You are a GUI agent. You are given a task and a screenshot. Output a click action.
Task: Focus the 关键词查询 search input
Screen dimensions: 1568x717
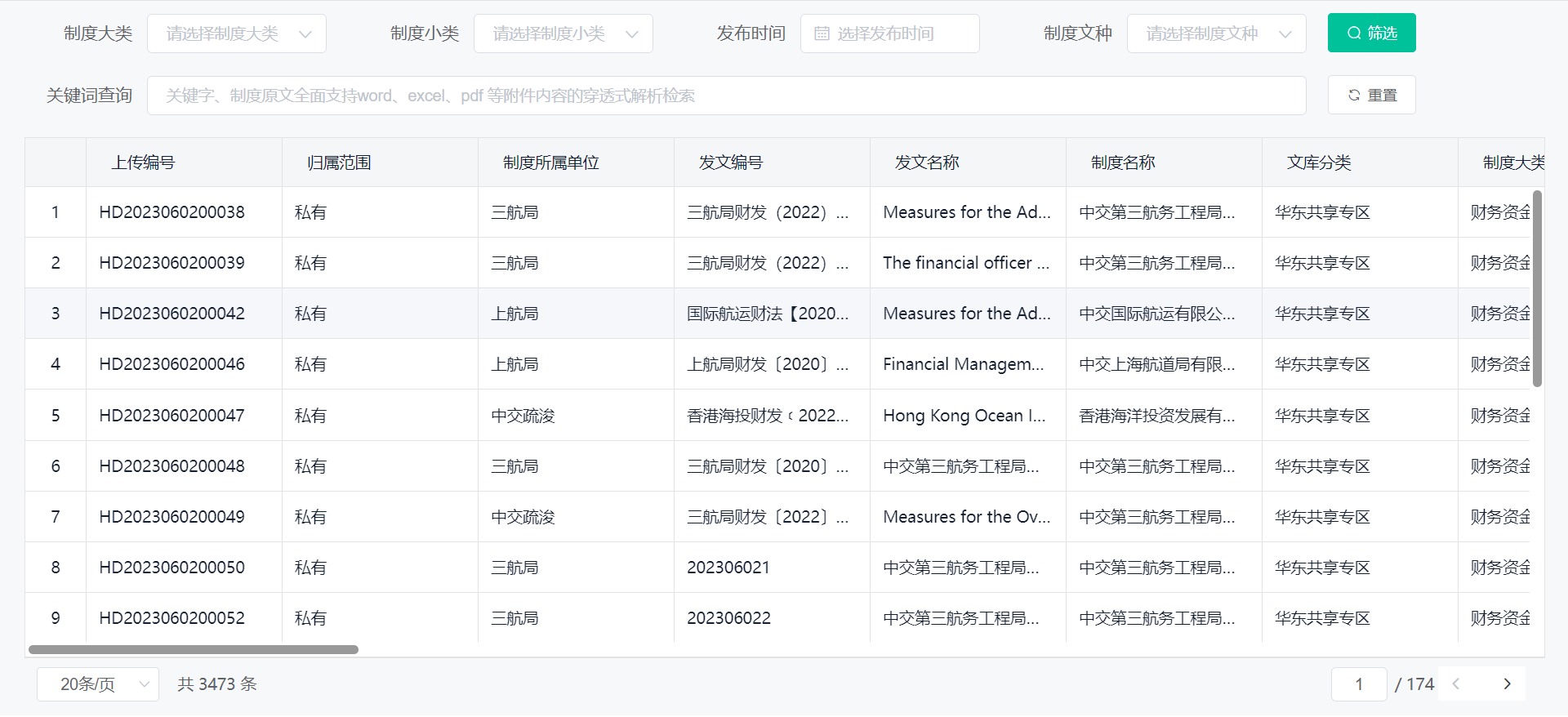pyautogui.click(x=726, y=96)
